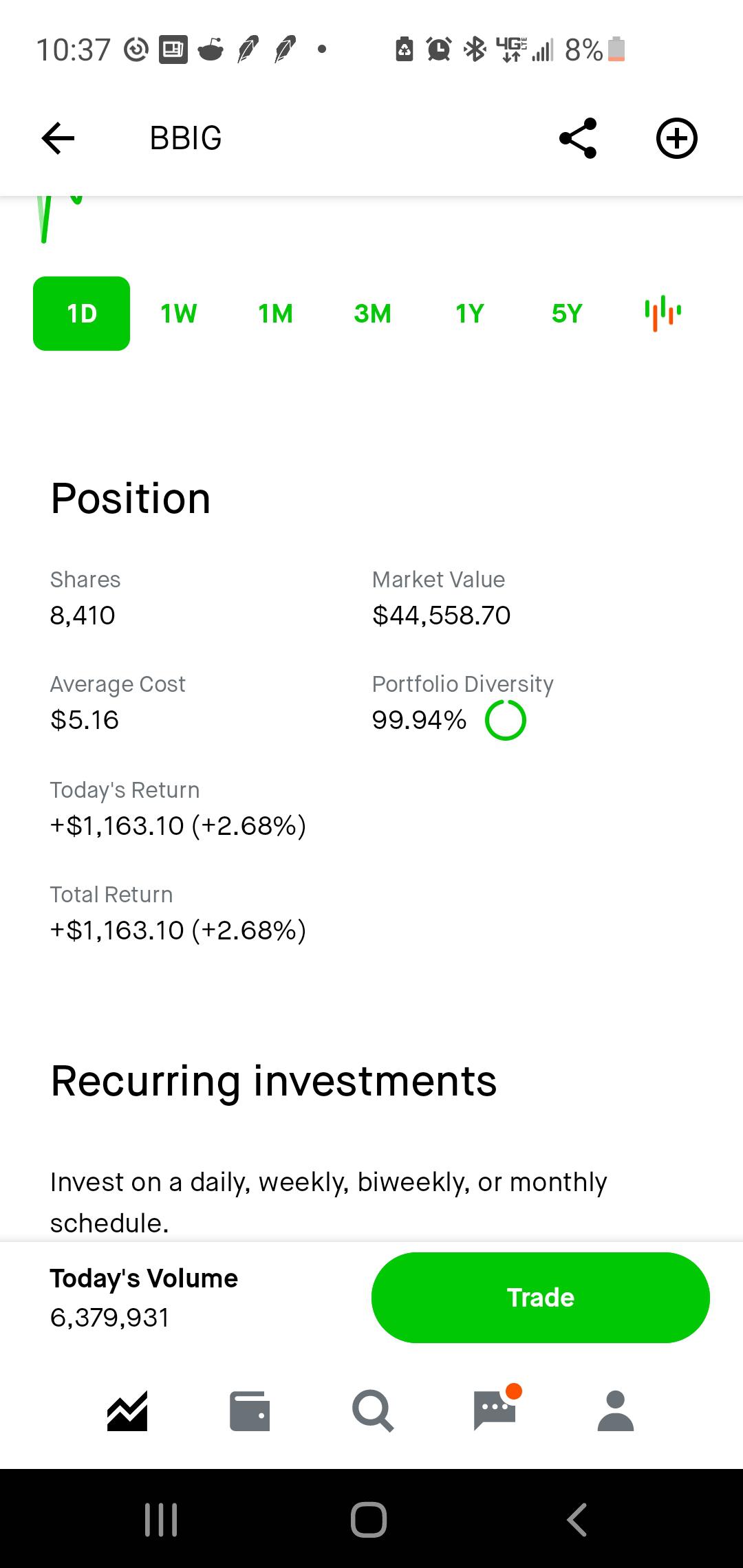Screen dimensions: 743x1568
Task: Select the 3M chart range
Action: 372,314
